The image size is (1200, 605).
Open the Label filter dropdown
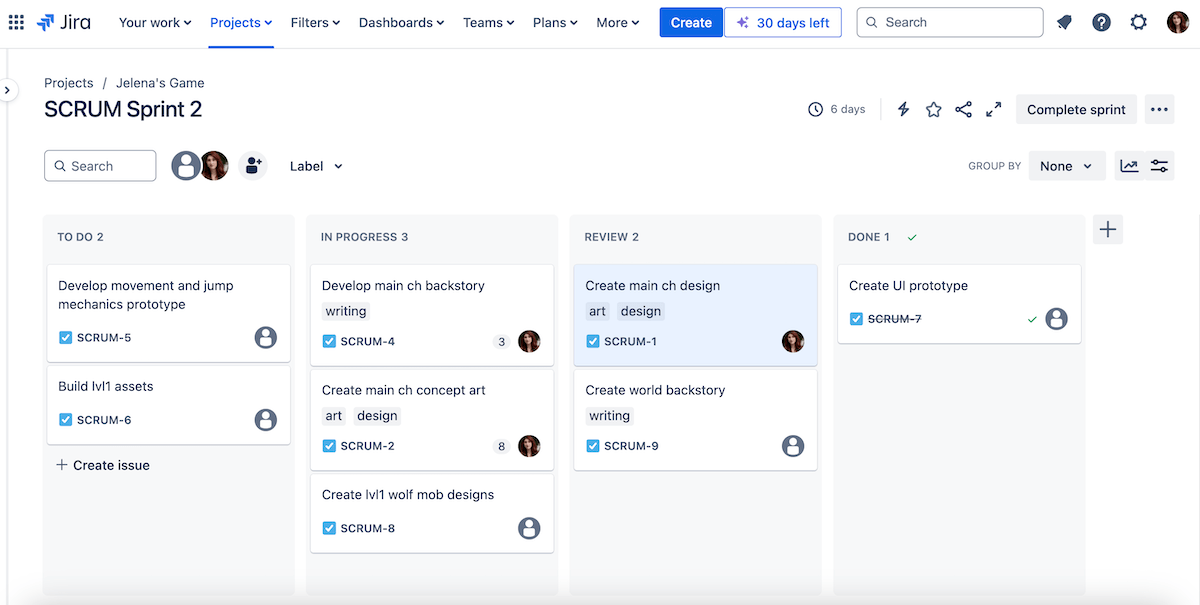pos(316,165)
